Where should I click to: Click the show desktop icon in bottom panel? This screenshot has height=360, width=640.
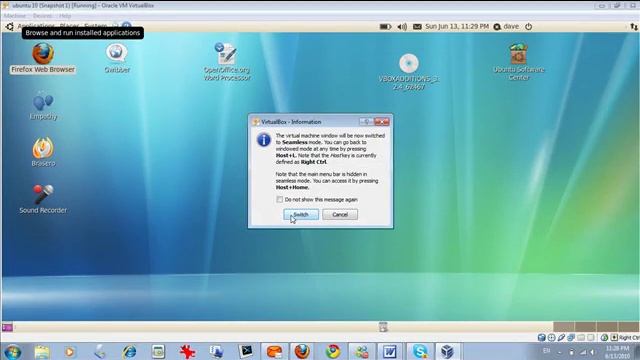tap(7, 327)
